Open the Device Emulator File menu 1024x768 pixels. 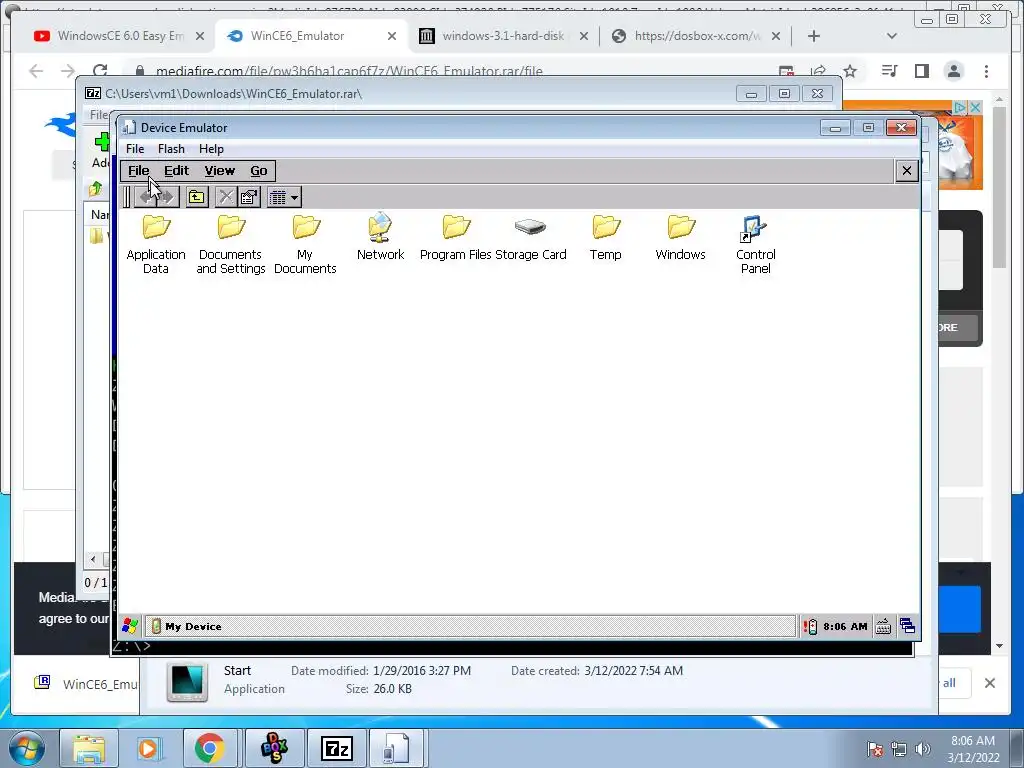coord(135,149)
